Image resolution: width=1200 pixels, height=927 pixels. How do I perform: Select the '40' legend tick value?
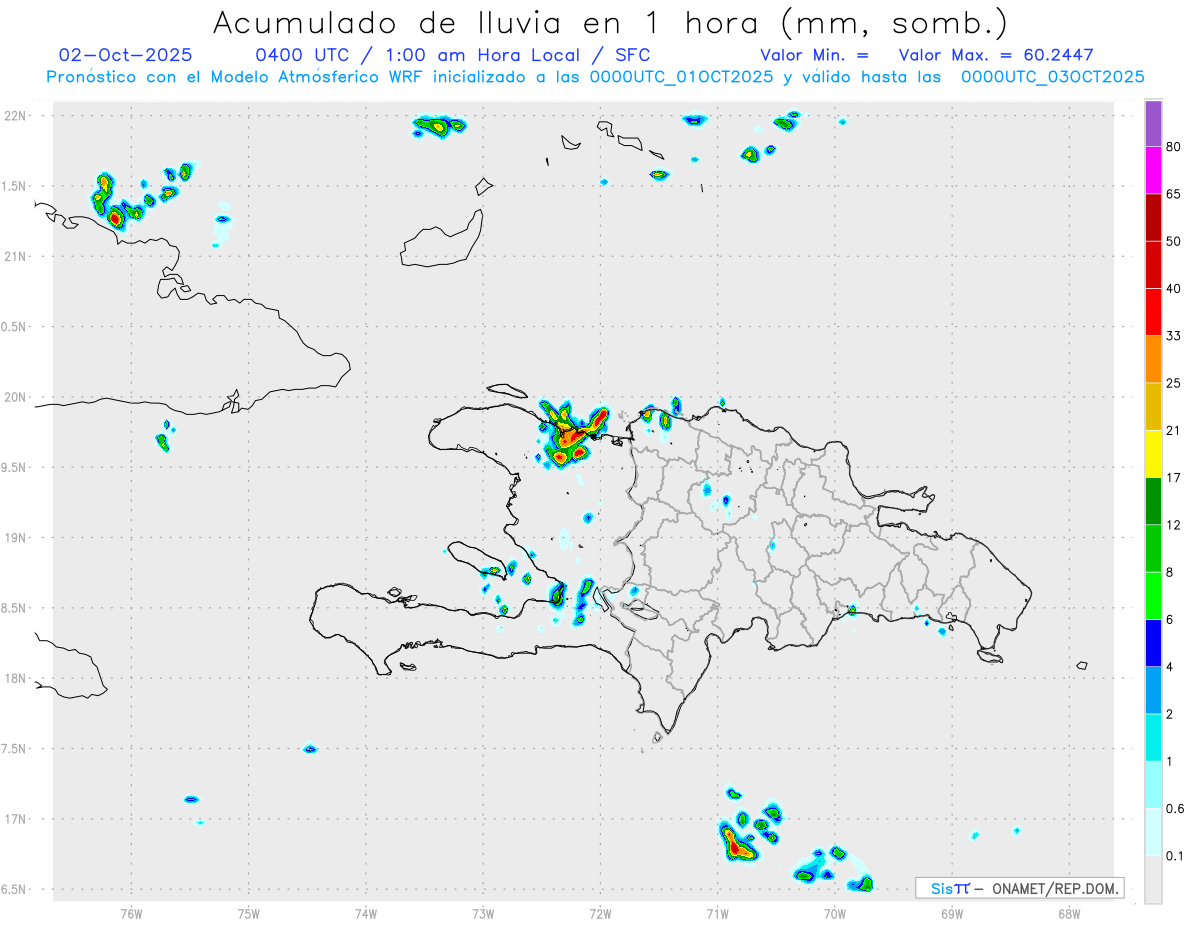(1173, 289)
